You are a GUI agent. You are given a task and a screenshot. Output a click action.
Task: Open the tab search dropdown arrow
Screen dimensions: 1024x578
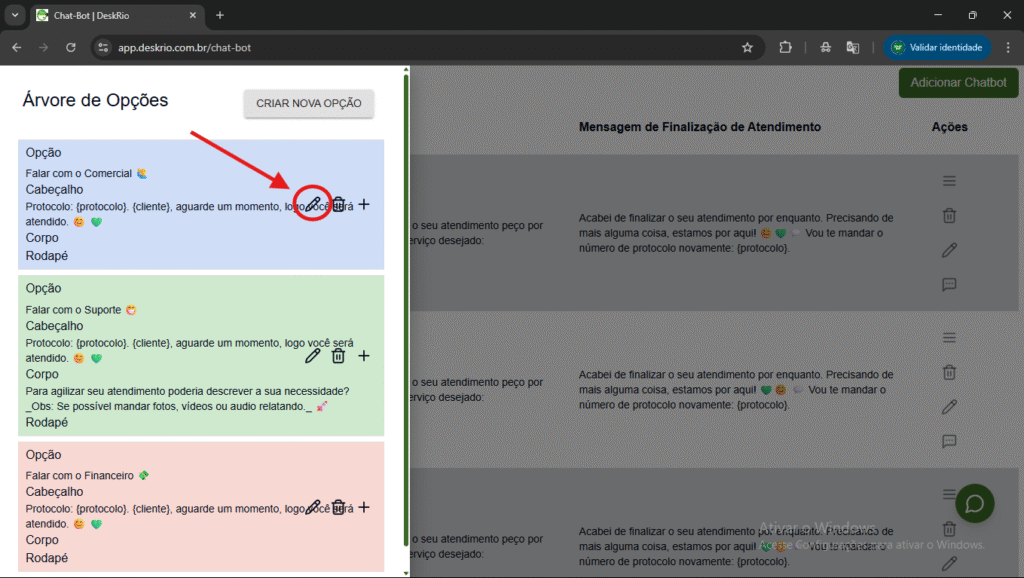point(14,15)
